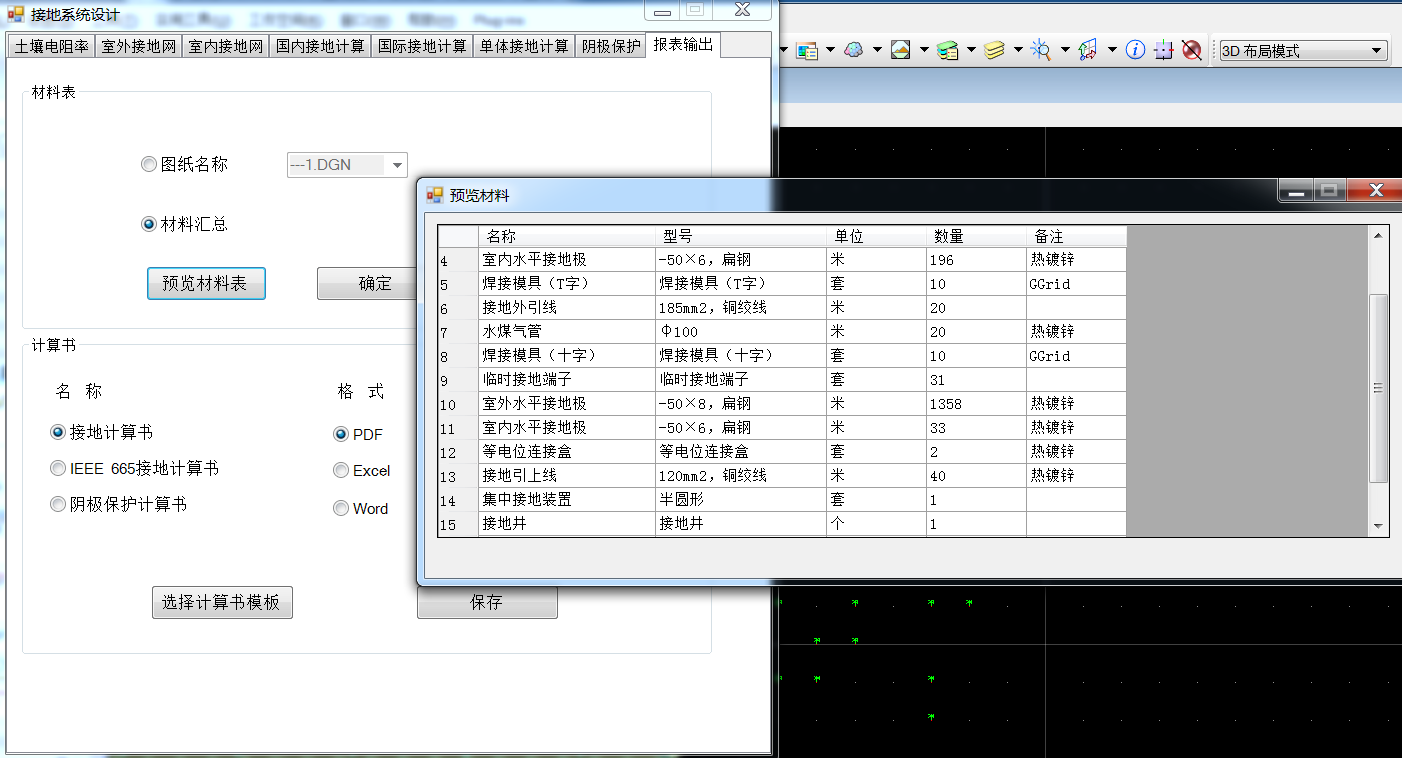Select Excel as the output format

[x=341, y=471]
